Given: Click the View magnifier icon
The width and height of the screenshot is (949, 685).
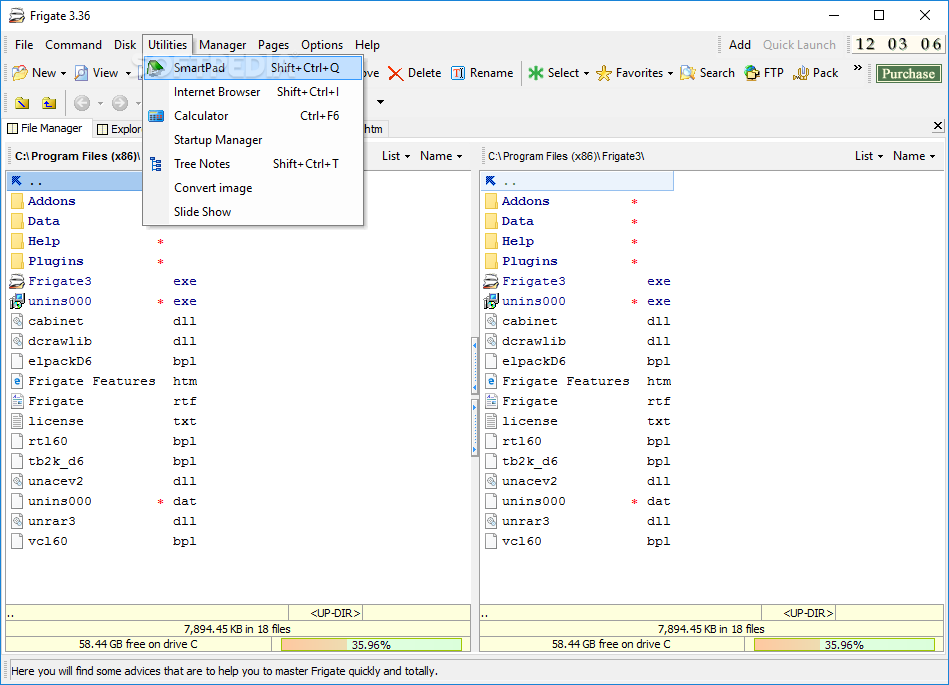Looking at the screenshot, I should click(x=81, y=73).
